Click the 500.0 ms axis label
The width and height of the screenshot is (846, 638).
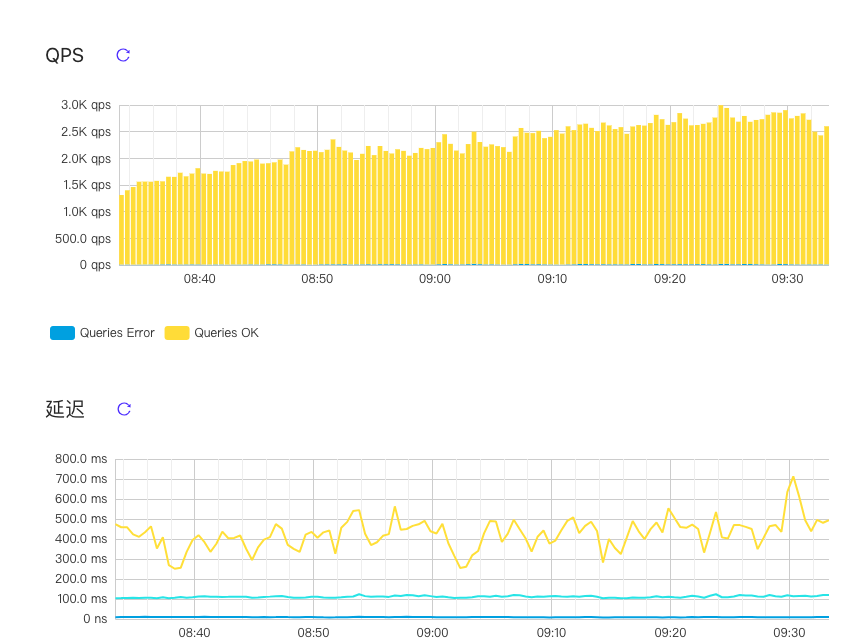click(x=81, y=519)
